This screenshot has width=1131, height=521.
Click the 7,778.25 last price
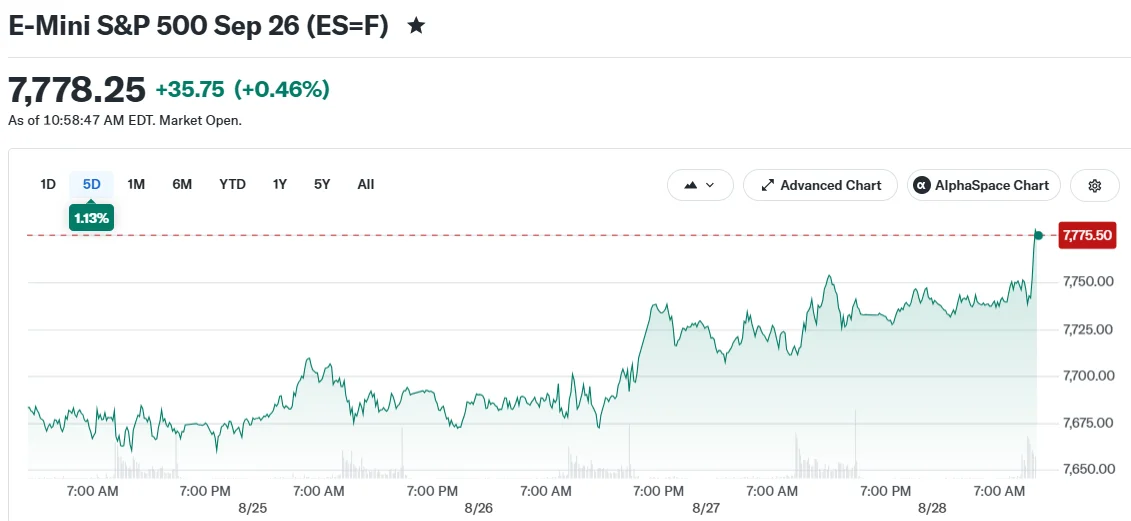click(77, 90)
